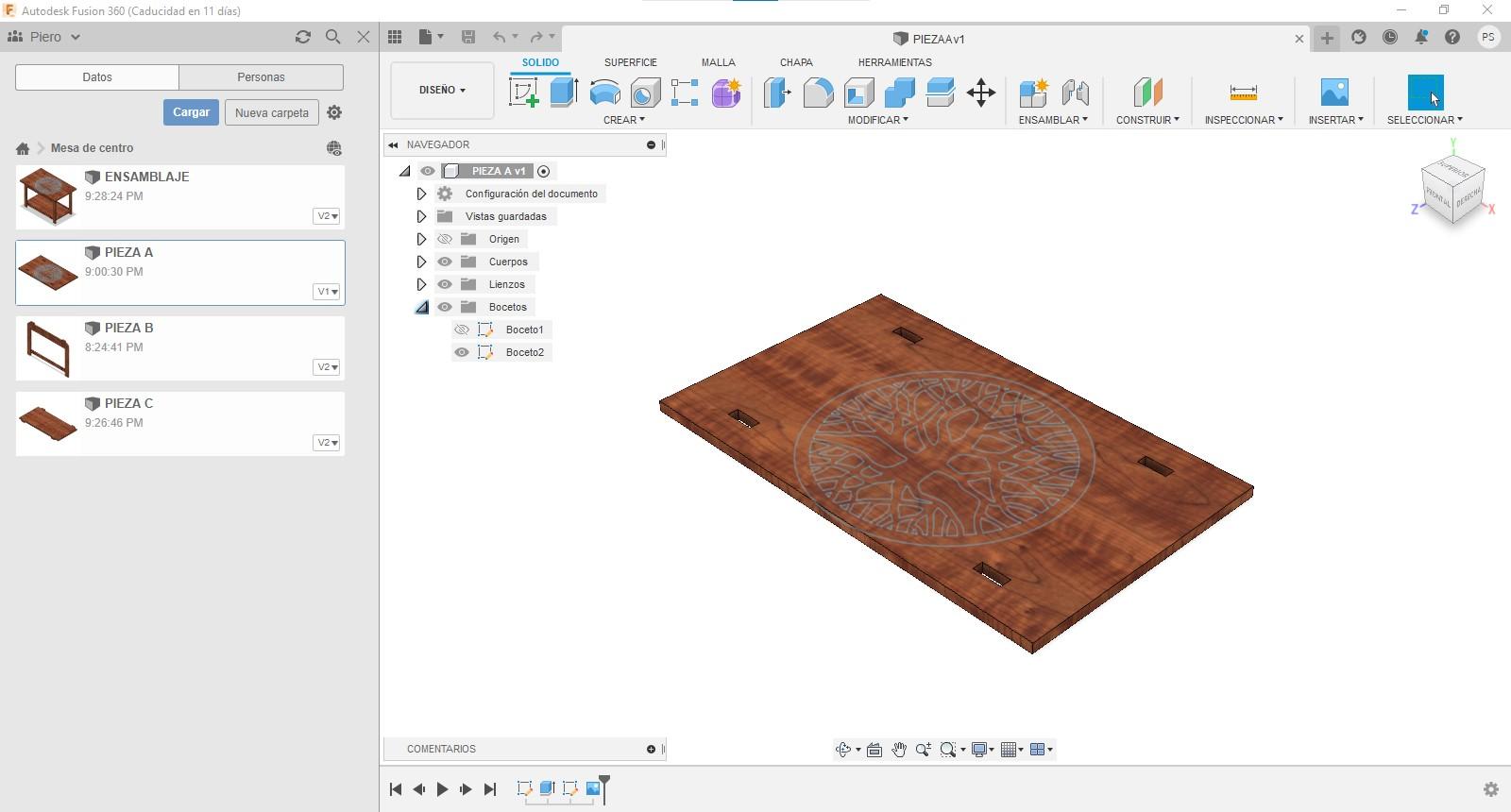This screenshot has width=1511, height=812.
Task: Search in the data panel
Action: pyautogui.click(x=333, y=37)
